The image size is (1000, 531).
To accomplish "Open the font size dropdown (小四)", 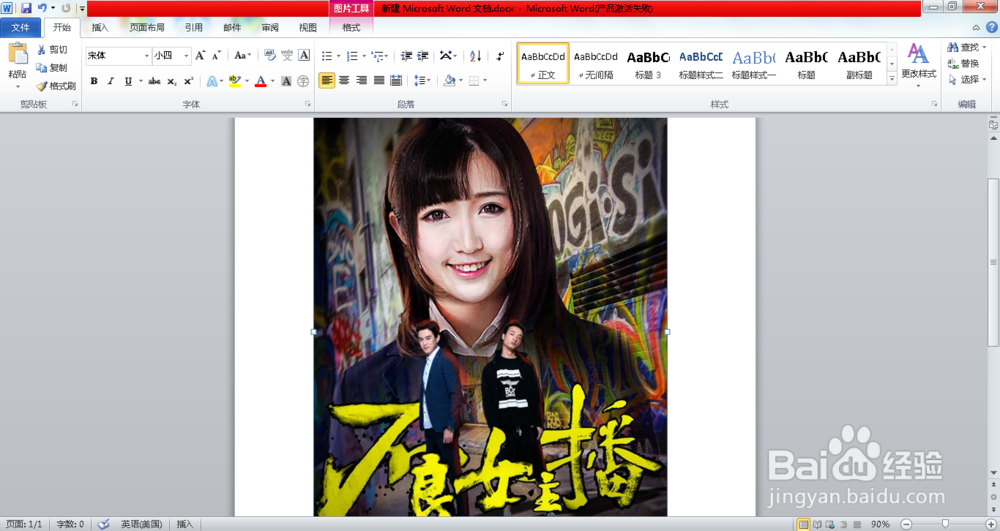I will coord(186,56).
